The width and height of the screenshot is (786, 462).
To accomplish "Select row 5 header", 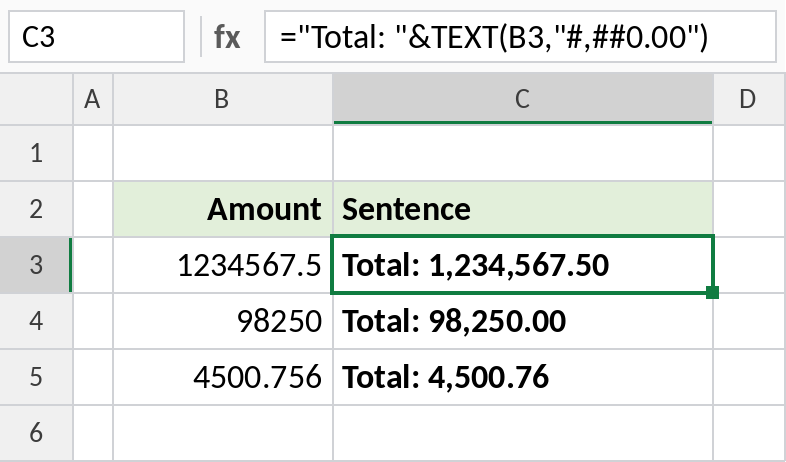I will tap(36, 377).
